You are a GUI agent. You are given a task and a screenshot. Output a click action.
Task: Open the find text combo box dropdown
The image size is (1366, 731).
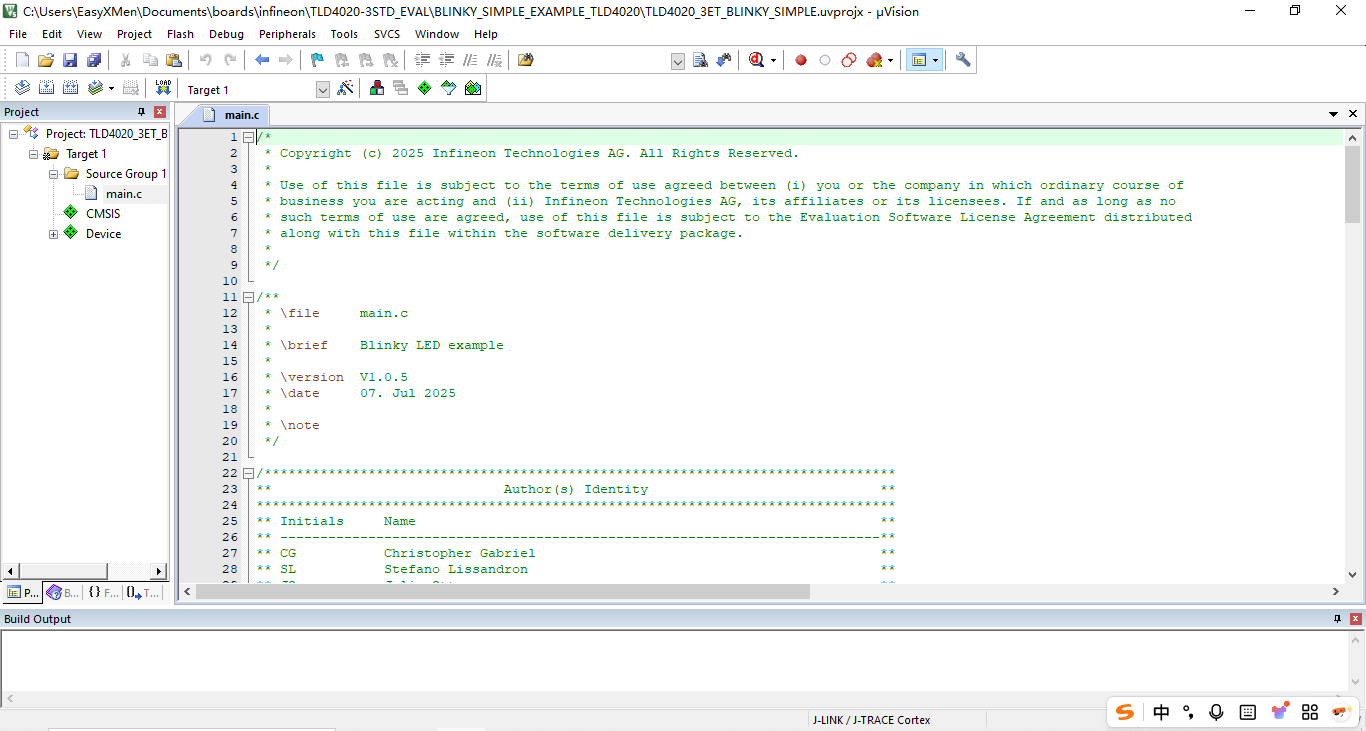click(x=678, y=61)
